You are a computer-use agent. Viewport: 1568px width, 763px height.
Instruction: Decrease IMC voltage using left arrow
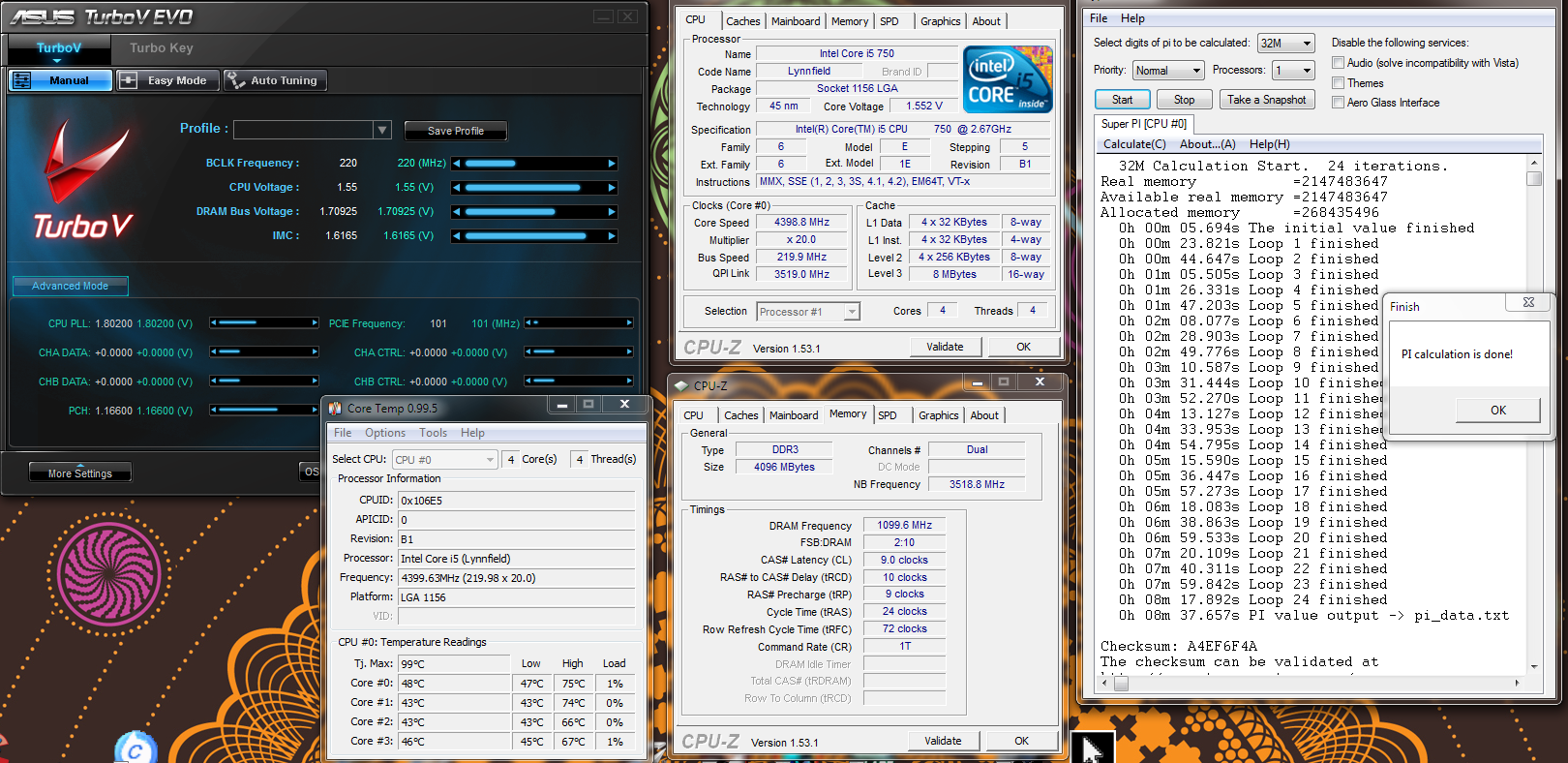[x=457, y=236]
